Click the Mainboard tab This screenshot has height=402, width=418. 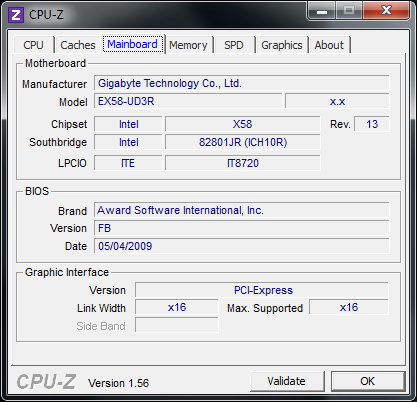pos(133,44)
